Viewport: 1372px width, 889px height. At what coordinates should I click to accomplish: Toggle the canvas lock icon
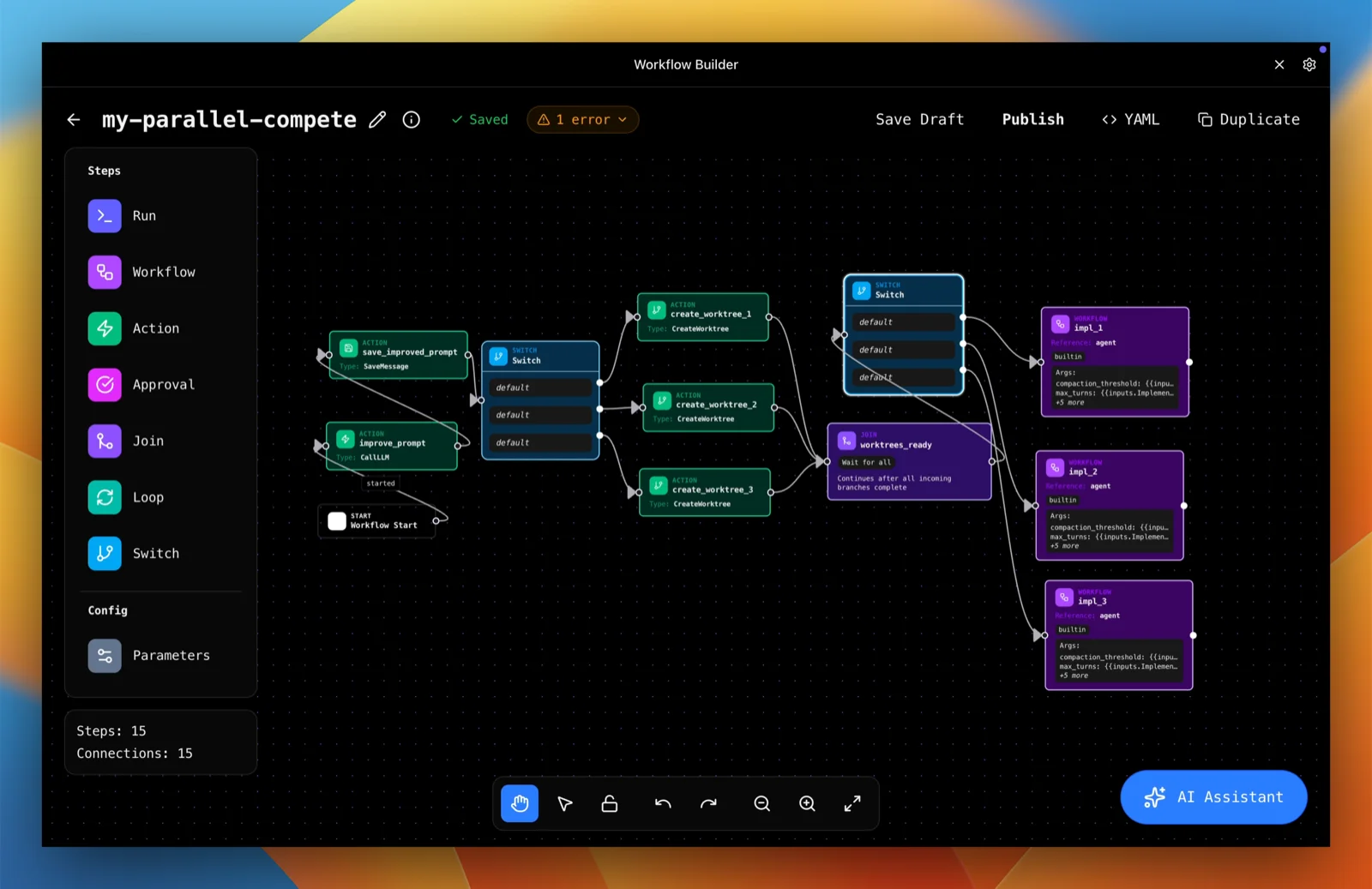pos(610,803)
